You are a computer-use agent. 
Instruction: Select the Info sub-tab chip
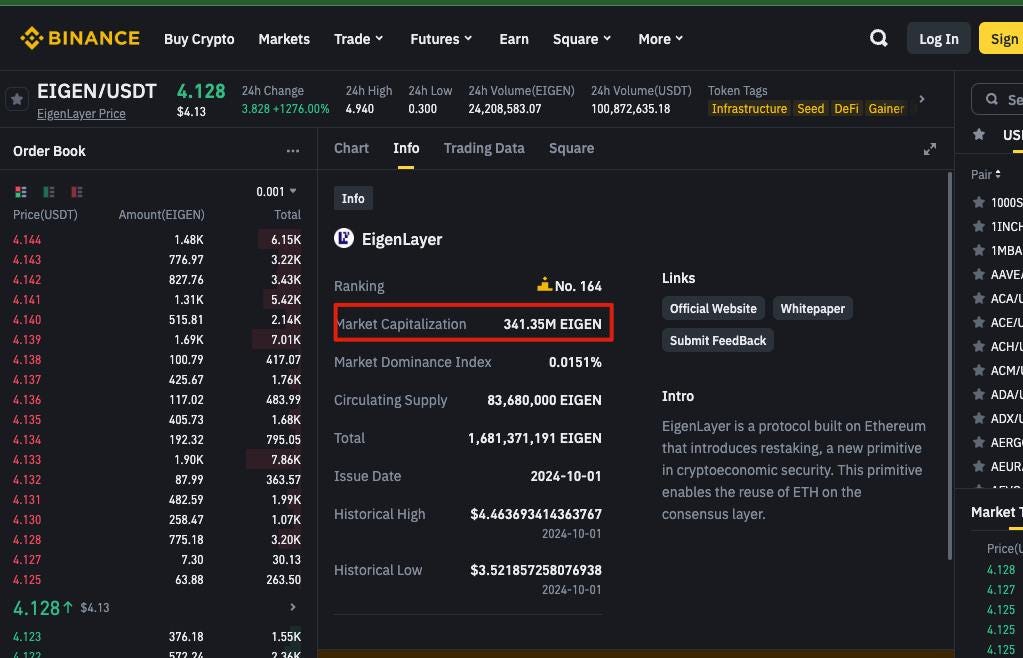353,198
